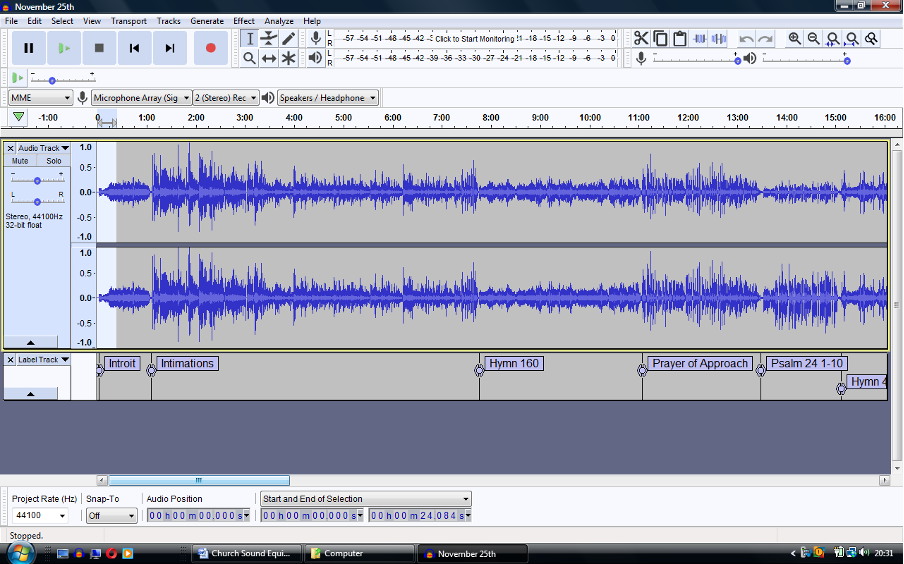The image size is (904, 564).
Task: Open the Speakers / Headphone playback dropdown
Action: [327, 98]
